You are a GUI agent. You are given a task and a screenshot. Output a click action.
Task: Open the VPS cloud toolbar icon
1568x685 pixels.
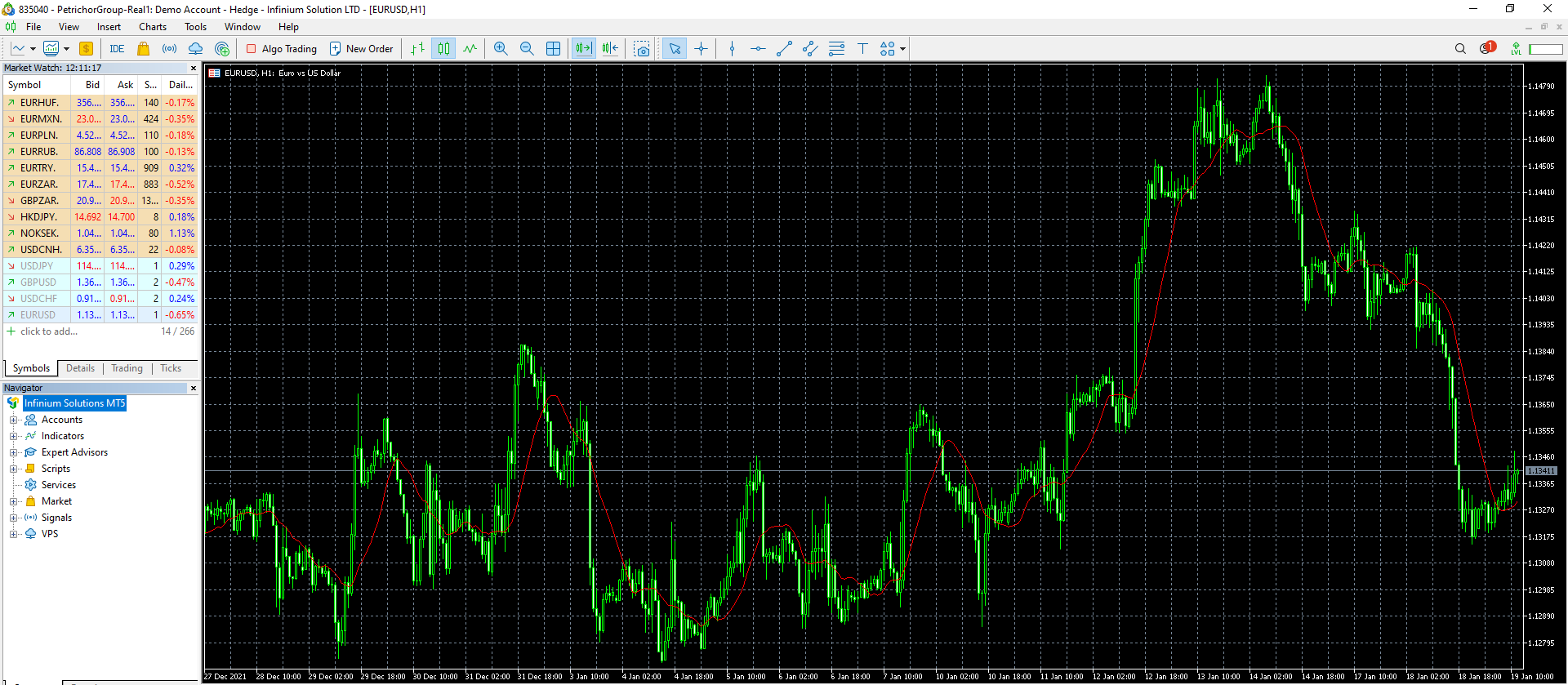[x=196, y=49]
